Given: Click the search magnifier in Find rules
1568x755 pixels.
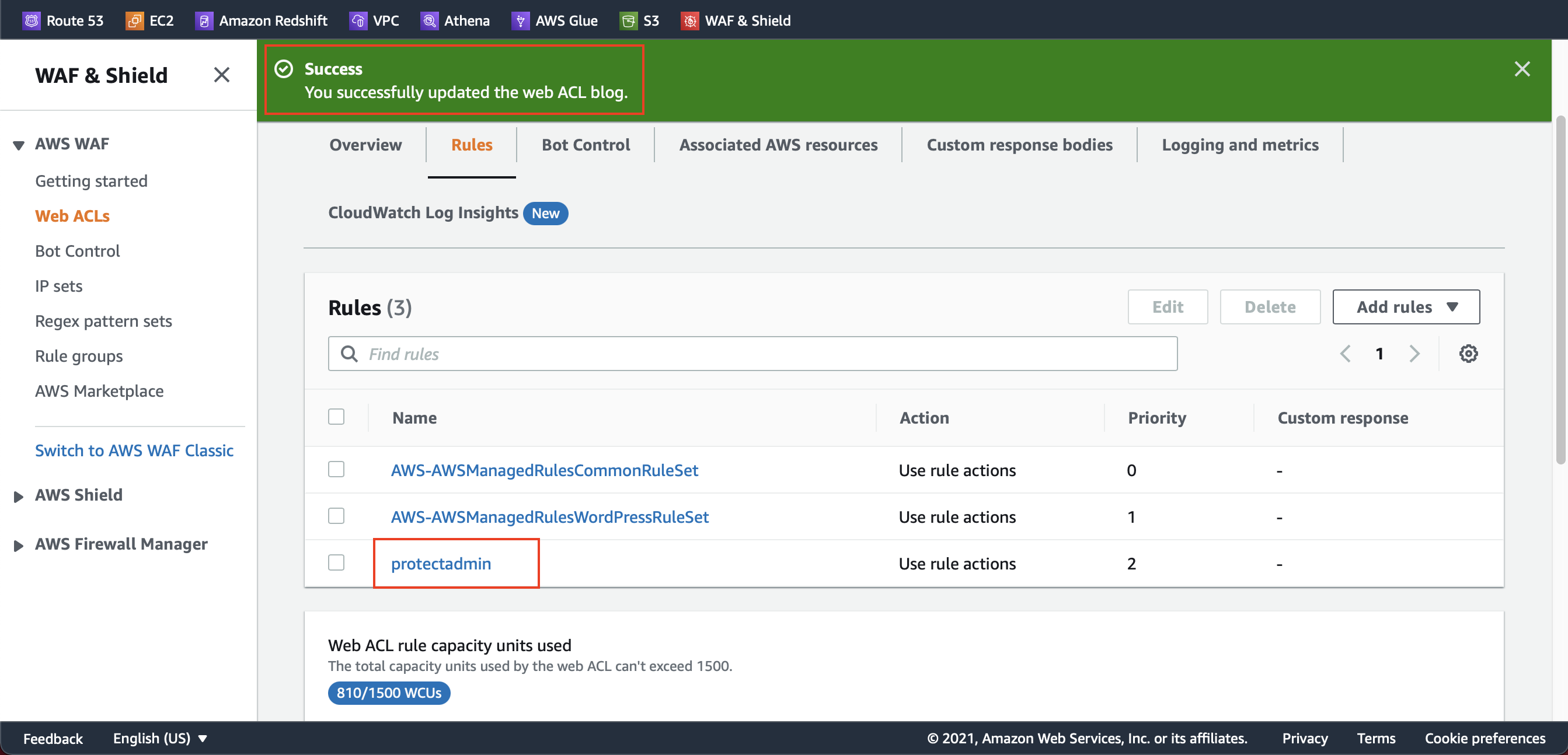Looking at the screenshot, I should point(349,354).
